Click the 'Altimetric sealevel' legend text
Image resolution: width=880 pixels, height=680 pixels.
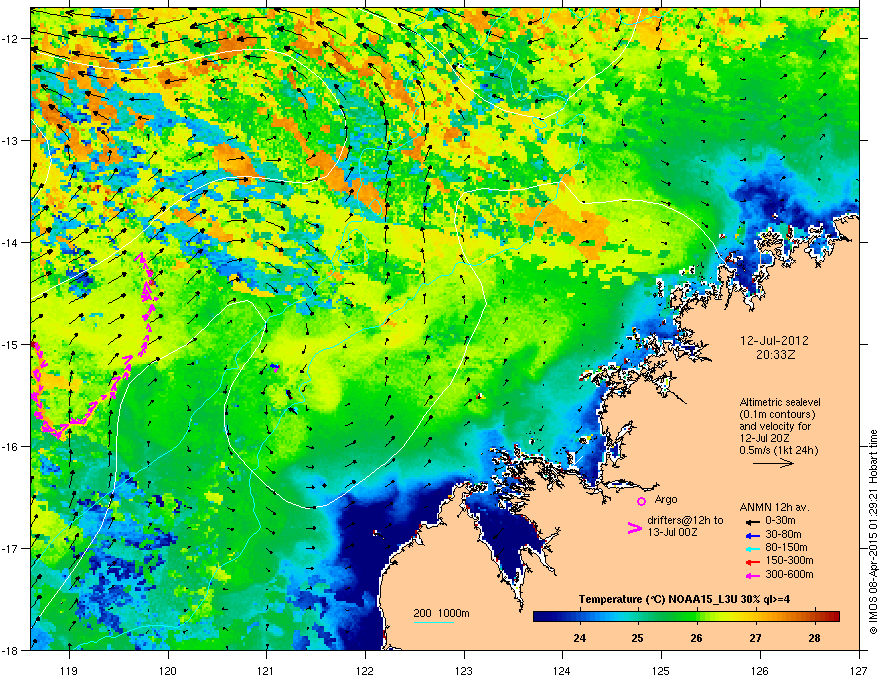point(780,402)
